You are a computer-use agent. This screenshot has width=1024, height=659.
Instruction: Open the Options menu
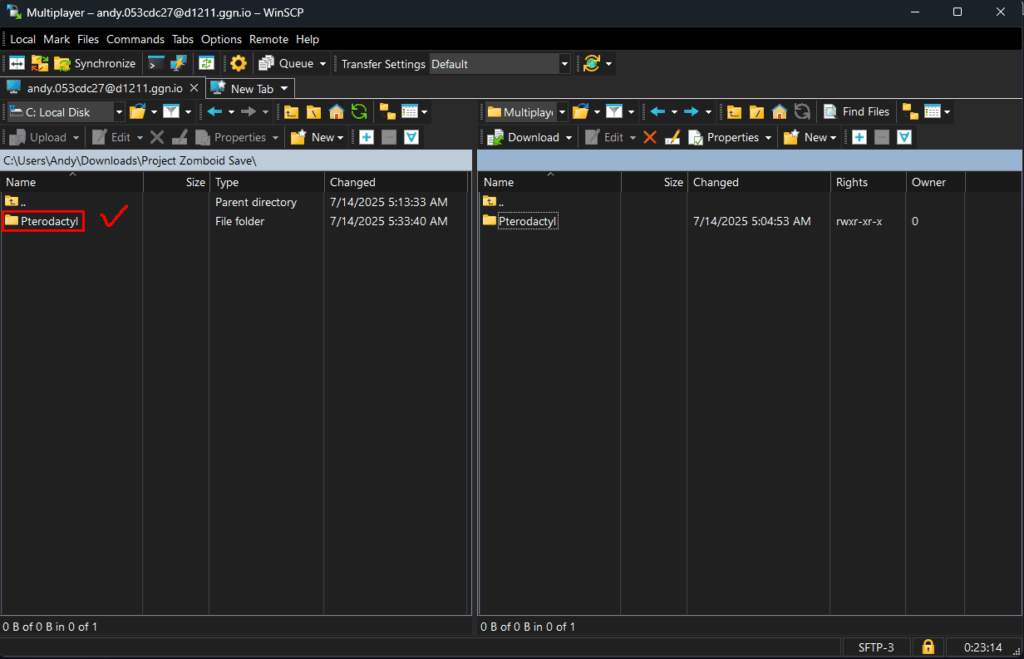(221, 39)
